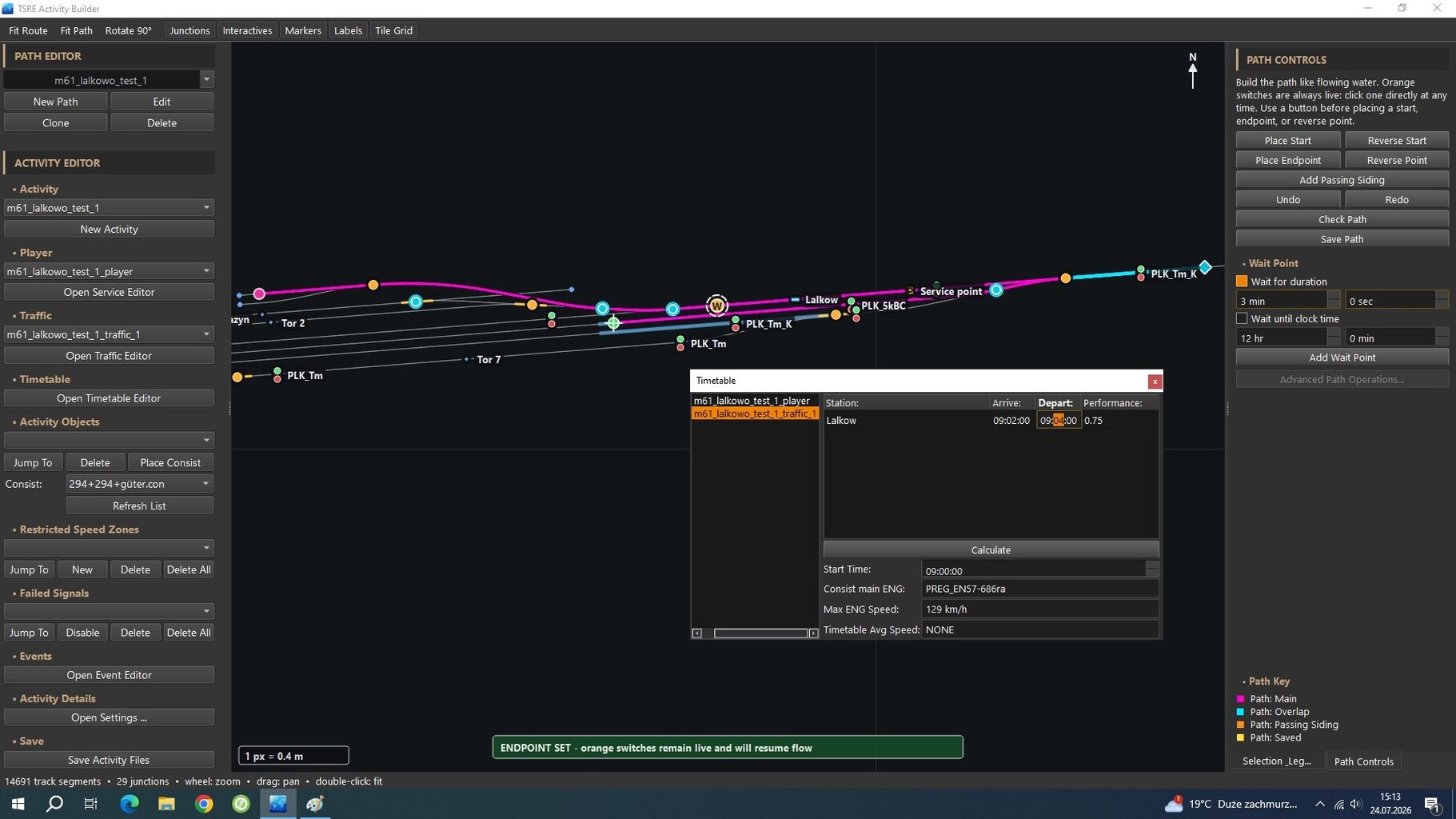Image resolution: width=1456 pixels, height=819 pixels.
Task: Click the Save Path button
Action: [x=1342, y=239]
